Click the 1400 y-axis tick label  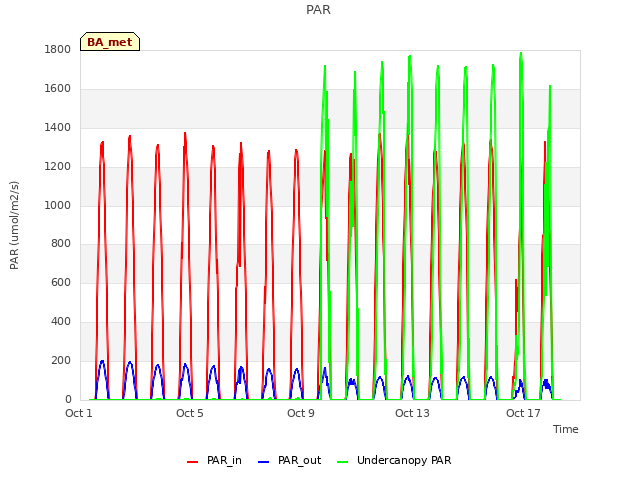coord(58,128)
